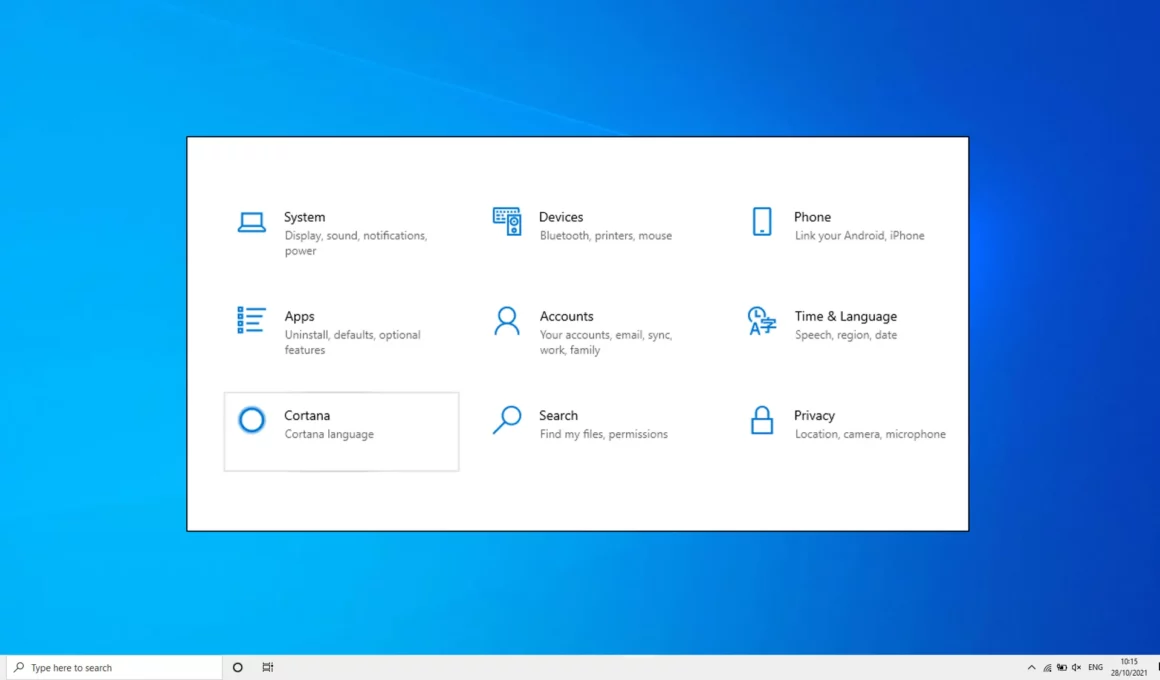Viewport: 1160px width, 680px height.
Task: Click the System laptop icon
Action: point(252,222)
